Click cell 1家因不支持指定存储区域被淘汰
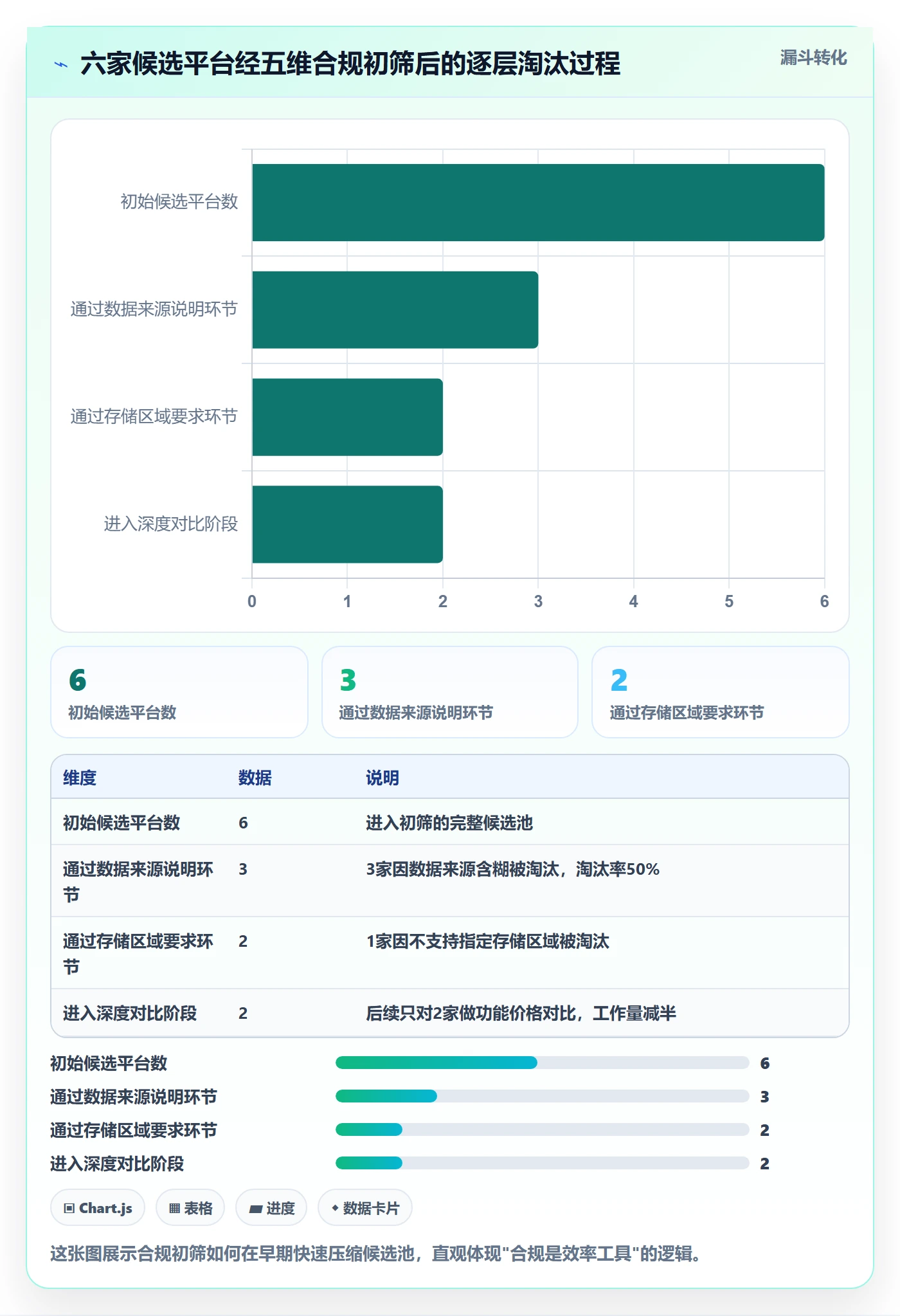 [x=487, y=941]
